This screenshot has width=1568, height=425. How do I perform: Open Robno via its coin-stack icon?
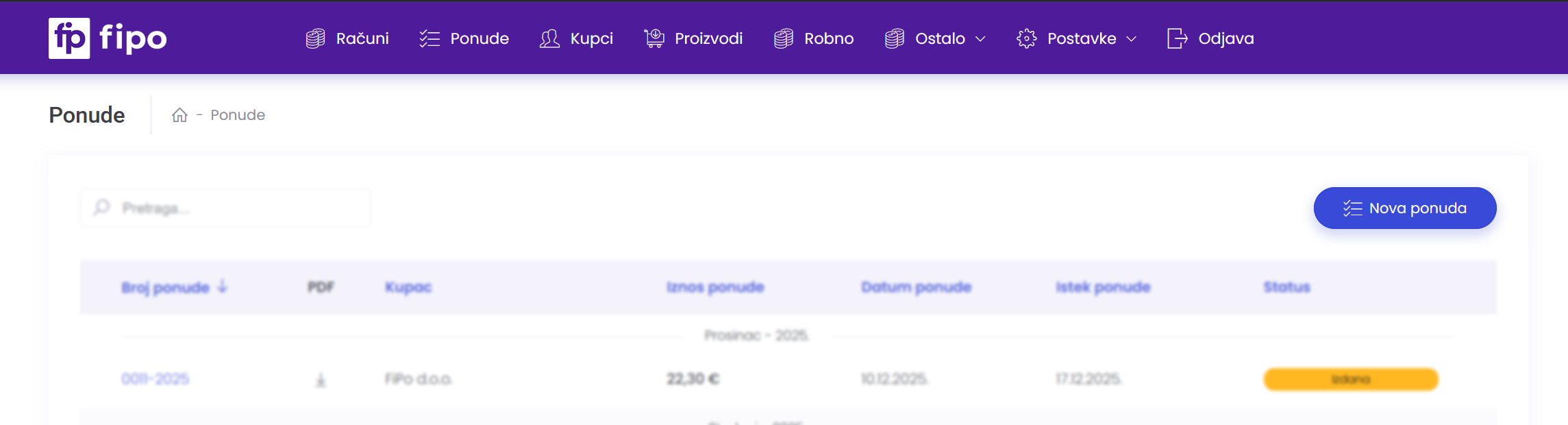[784, 38]
